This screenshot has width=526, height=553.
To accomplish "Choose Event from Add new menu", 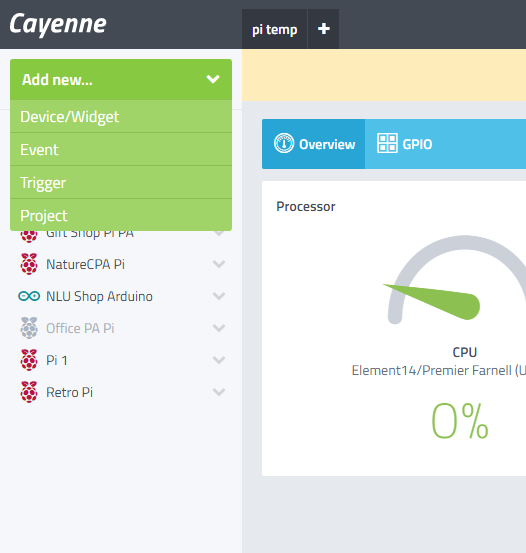I will [x=121, y=150].
